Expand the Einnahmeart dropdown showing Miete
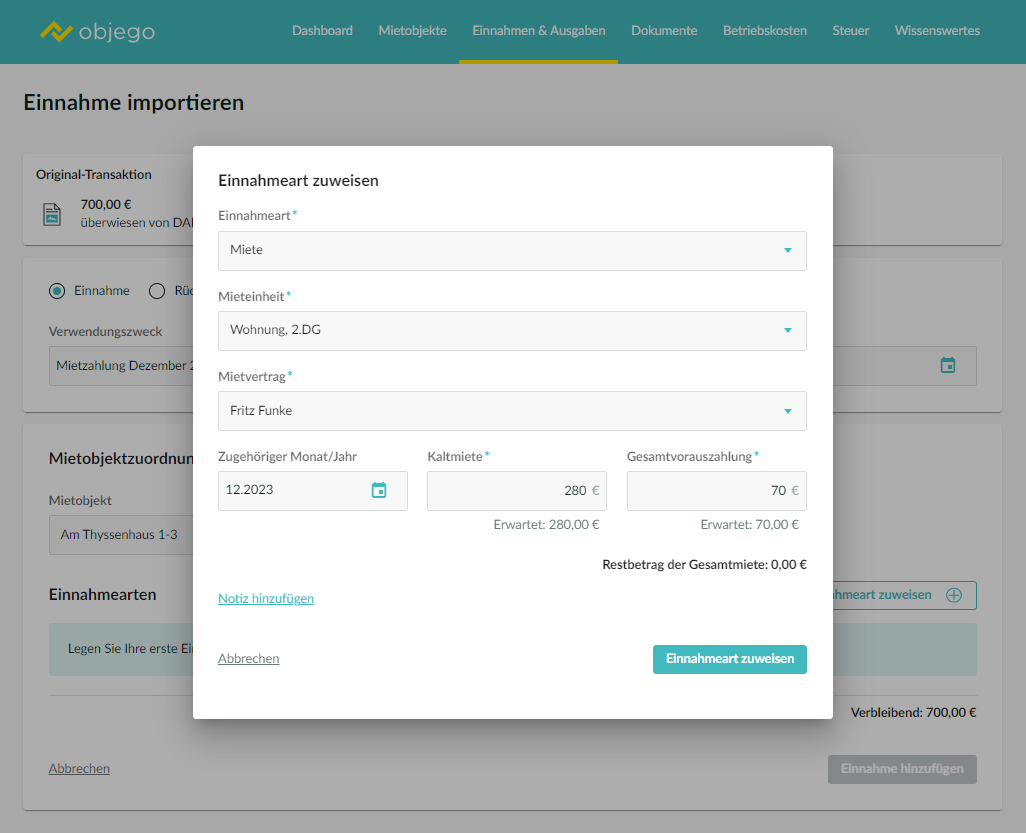The width and height of the screenshot is (1026, 833). [x=512, y=250]
